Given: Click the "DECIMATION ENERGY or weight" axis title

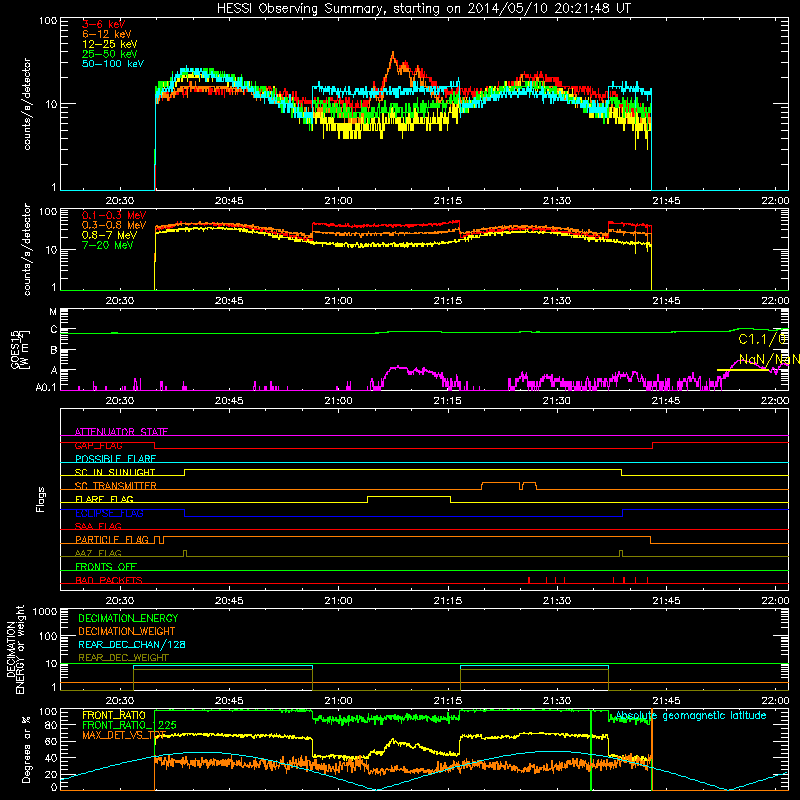Looking at the screenshot, I should click(15, 650).
